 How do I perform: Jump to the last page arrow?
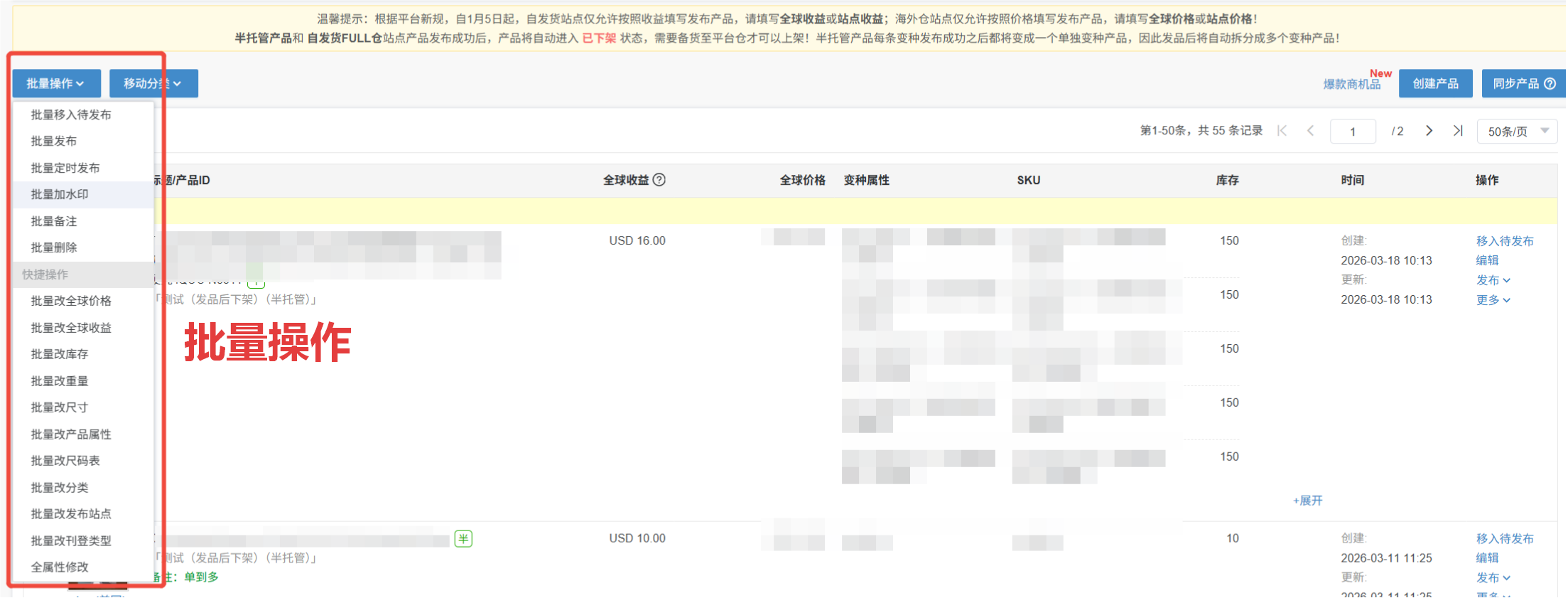1458,131
